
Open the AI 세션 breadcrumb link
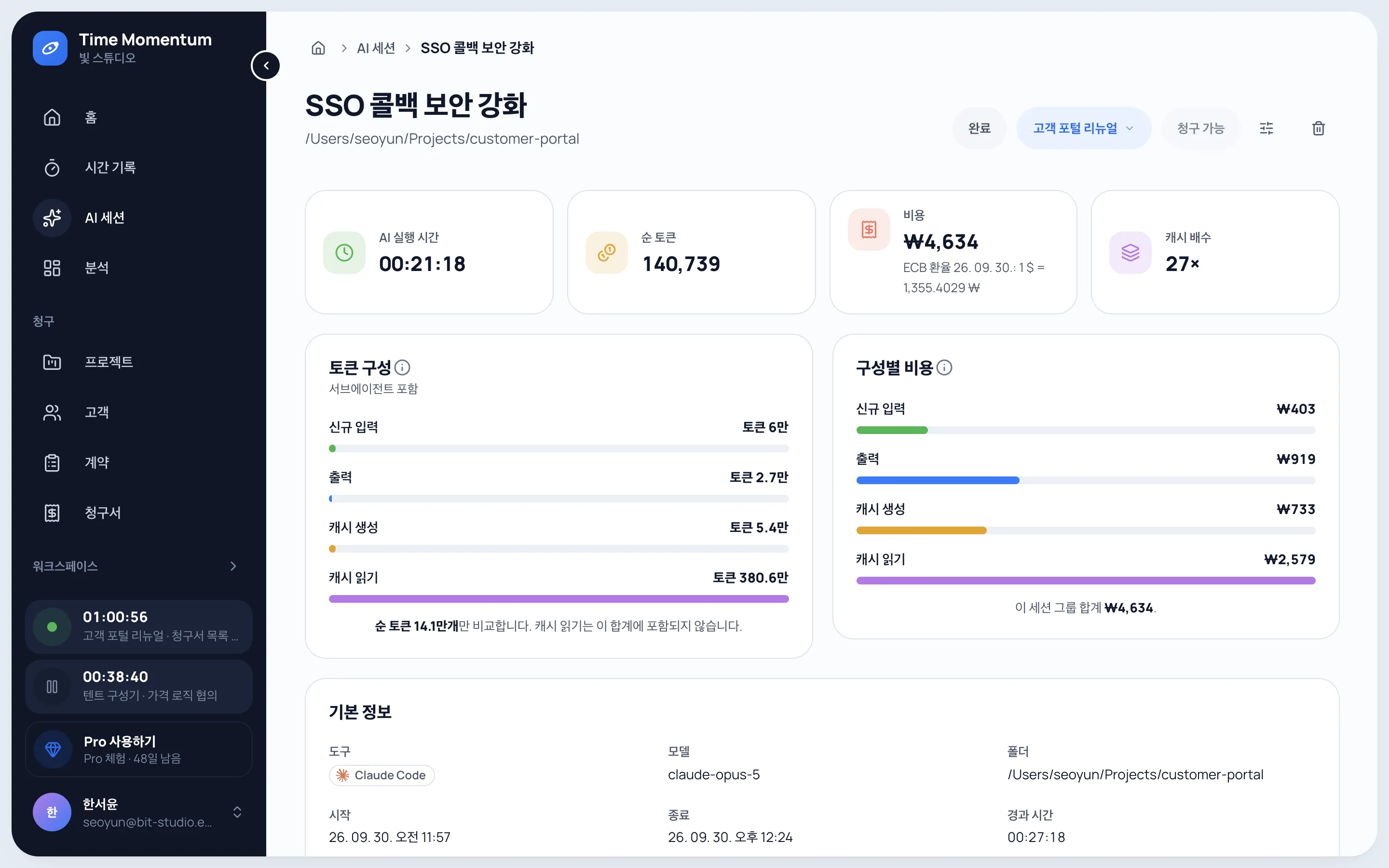[376, 48]
